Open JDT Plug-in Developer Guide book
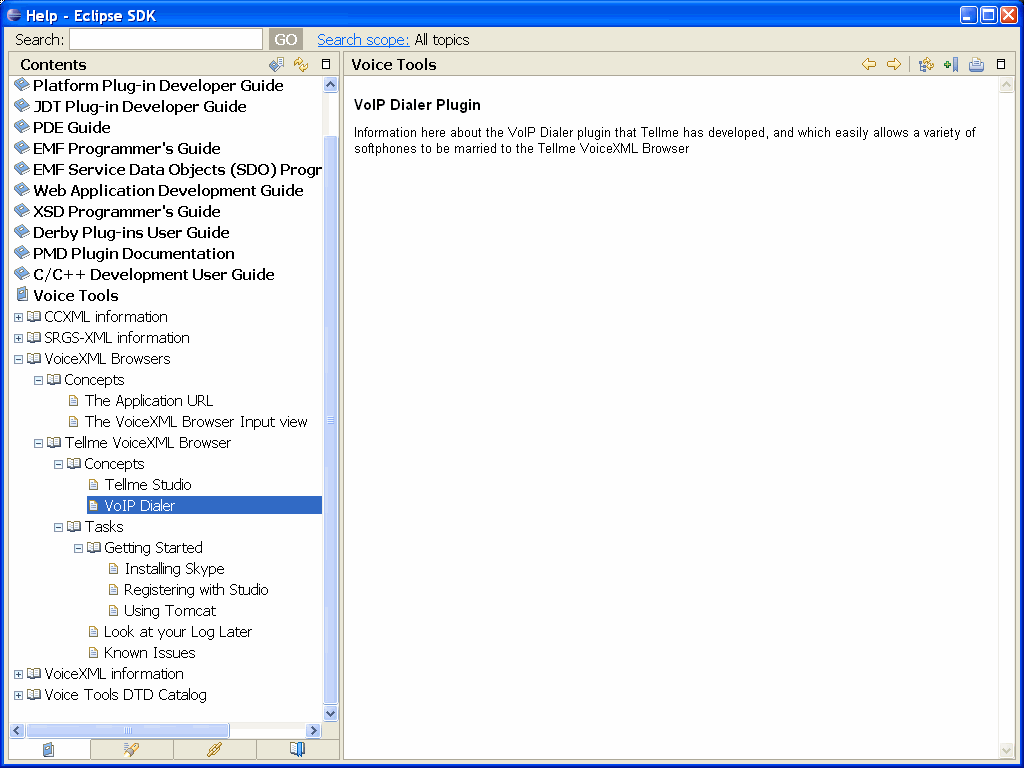 140,106
